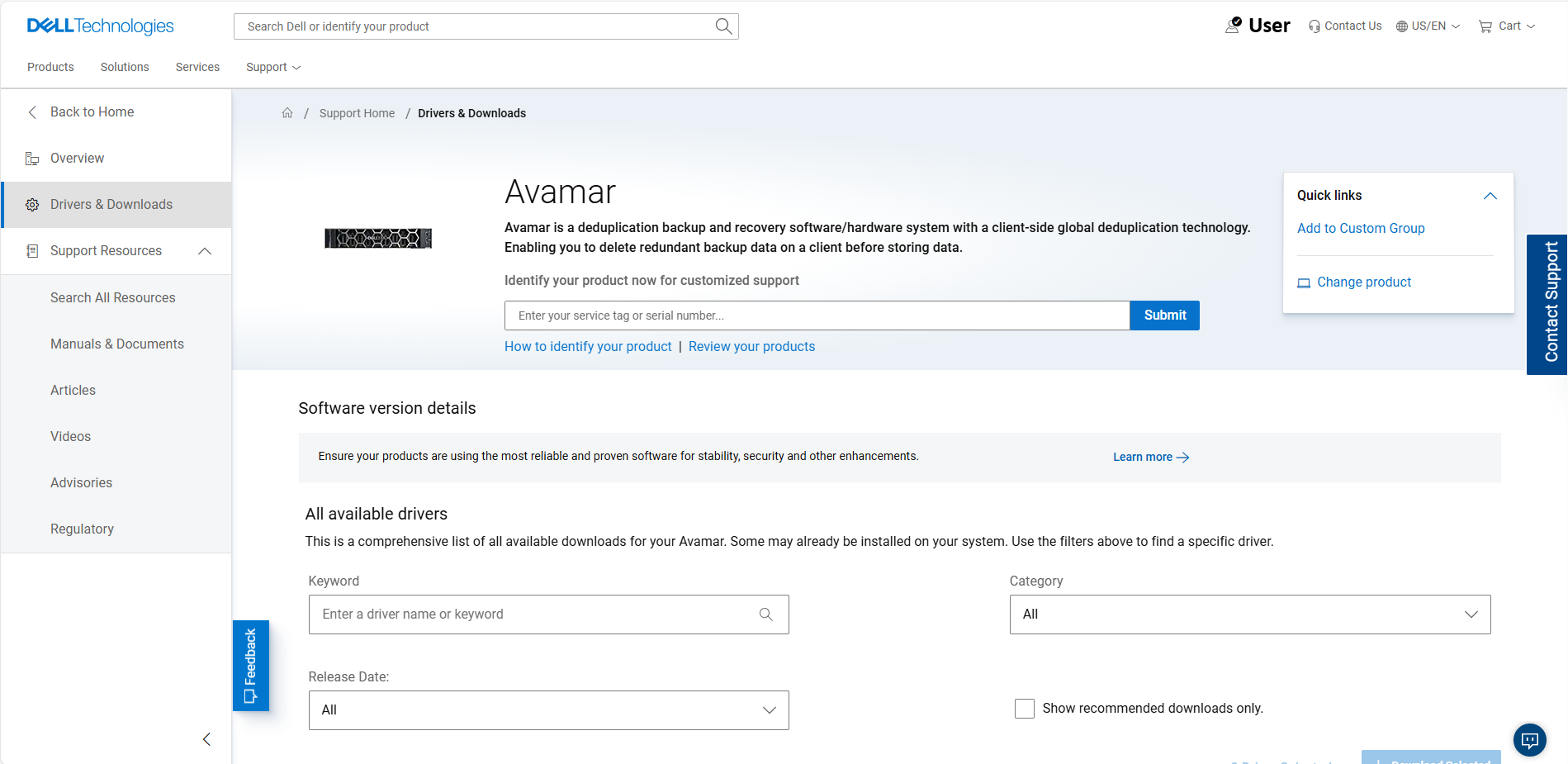Open the Support menu

pyautogui.click(x=272, y=67)
